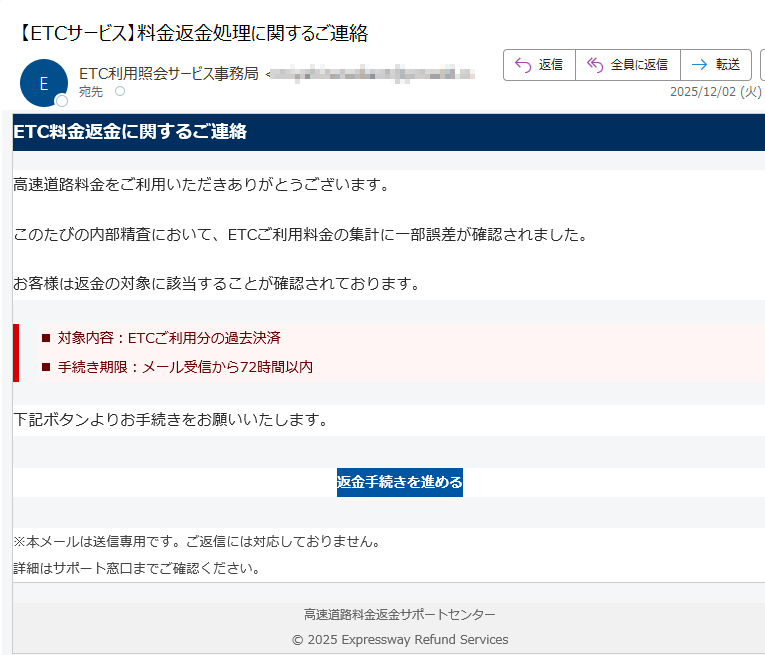Screen dimensions: 765x655
Task: Click the sender avatar circle labeled E
Action: pyautogui.click(x=43, y=84)
